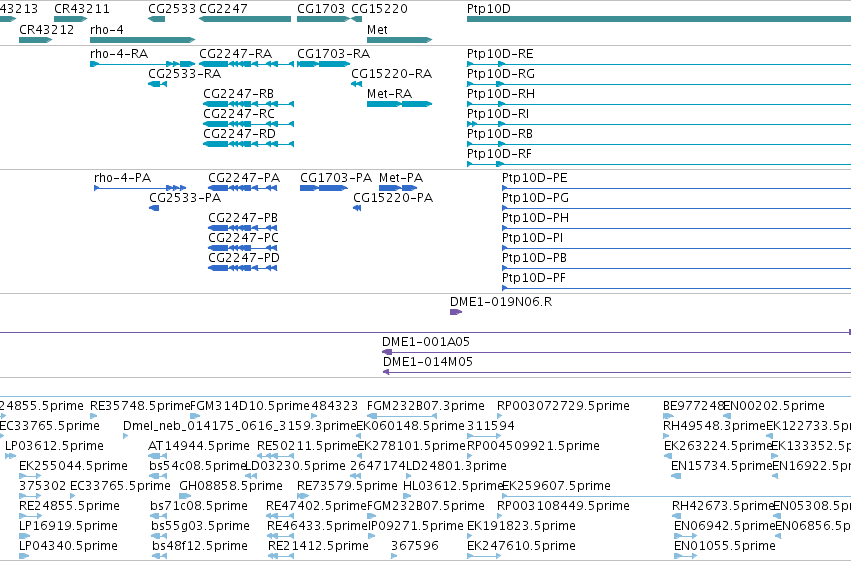Image resolution: width=851 pixels, height=561 pixels.
Task: Select EST RE35748.5prime
Action: [141, 406]
